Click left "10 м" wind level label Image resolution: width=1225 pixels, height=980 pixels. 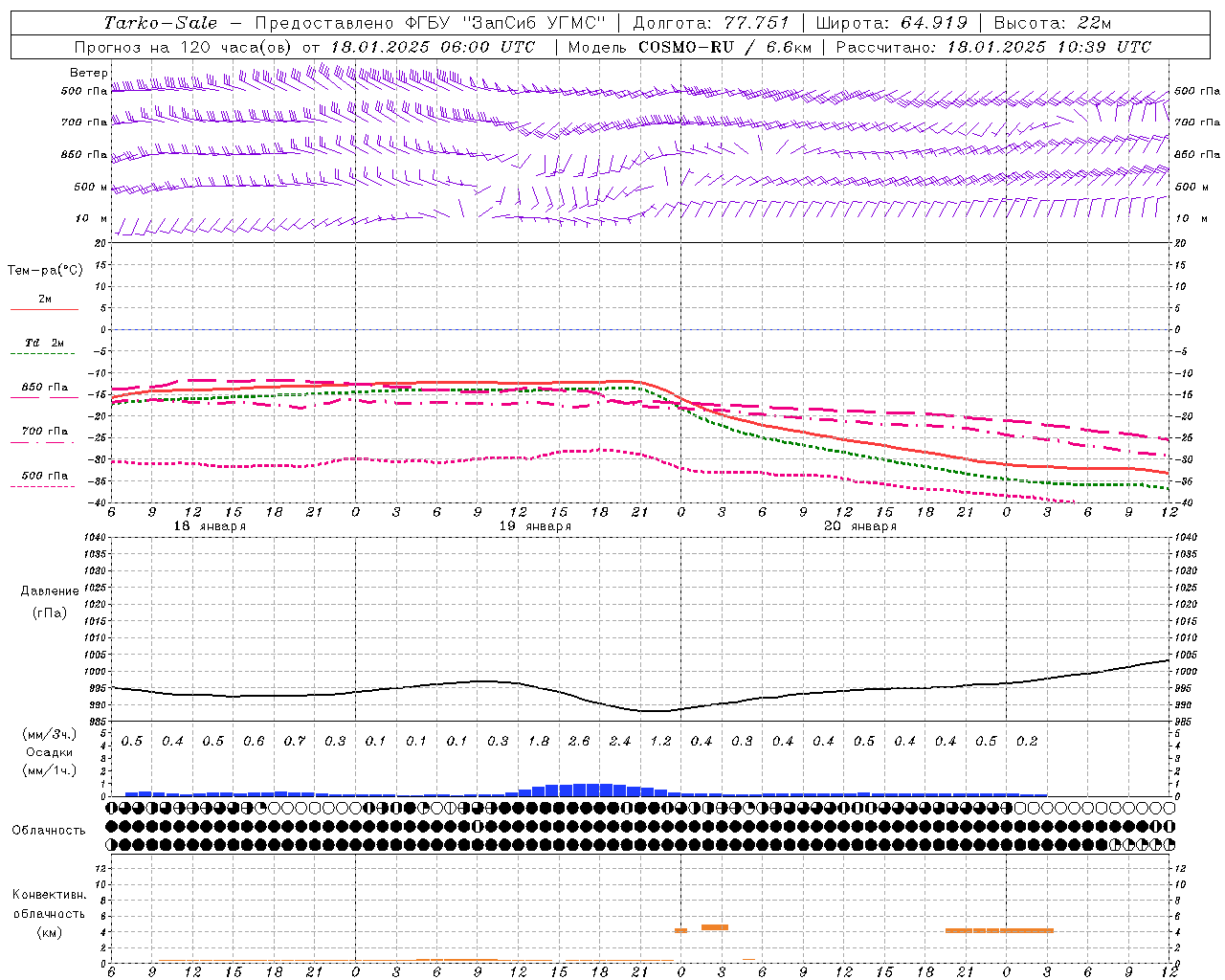pos(92,218)
